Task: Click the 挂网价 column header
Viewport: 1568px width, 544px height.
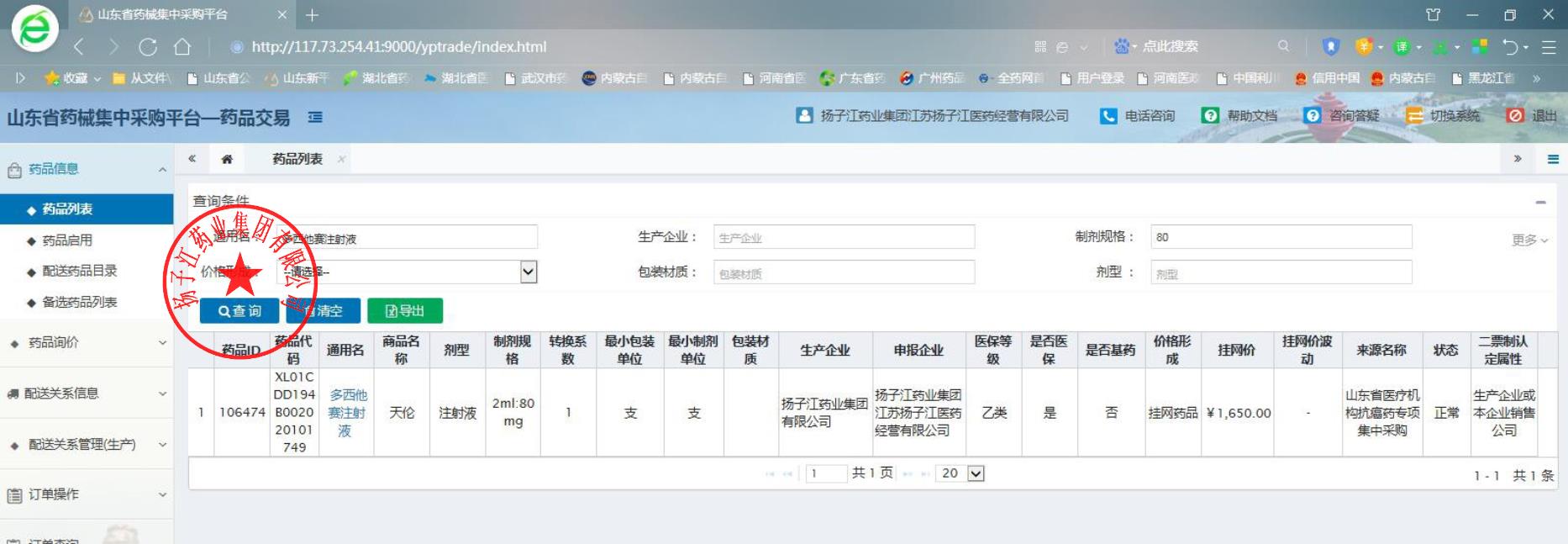Action: point(1236,350)
